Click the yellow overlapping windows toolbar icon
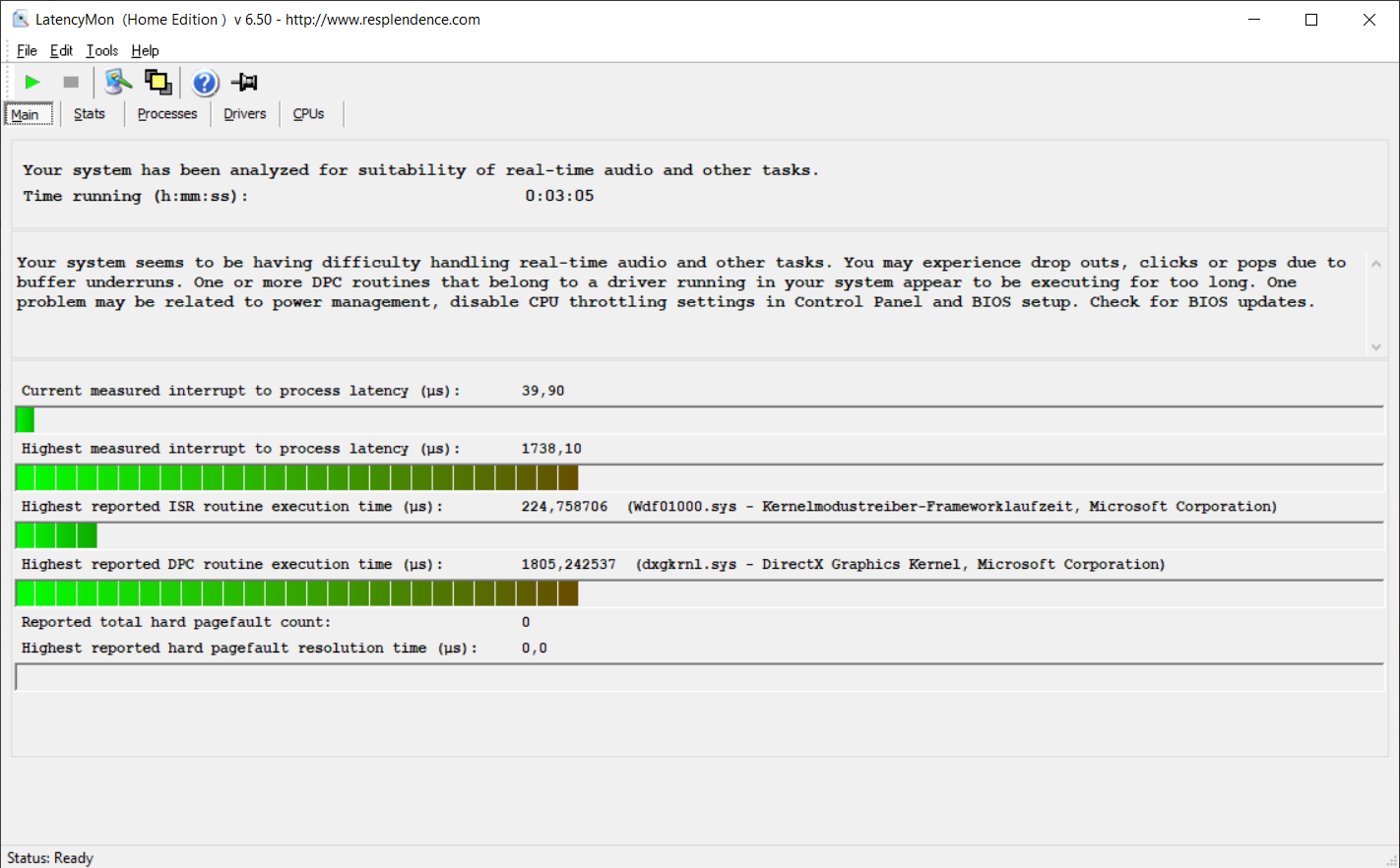This screenshot has height=868, width=1400. coord(158,83)
